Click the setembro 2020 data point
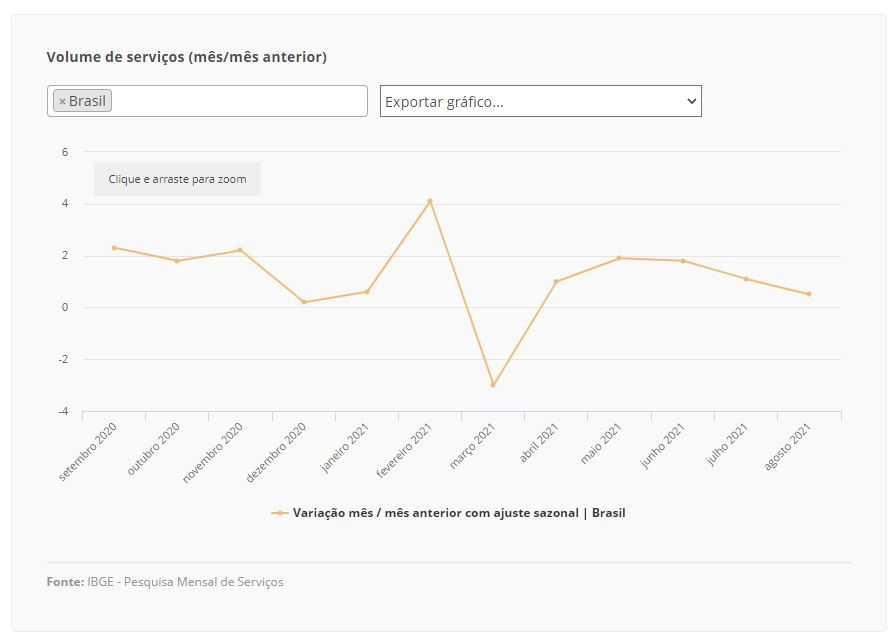Image resolution: width=895 pixels, height=639 pixels. coord(114,248)
